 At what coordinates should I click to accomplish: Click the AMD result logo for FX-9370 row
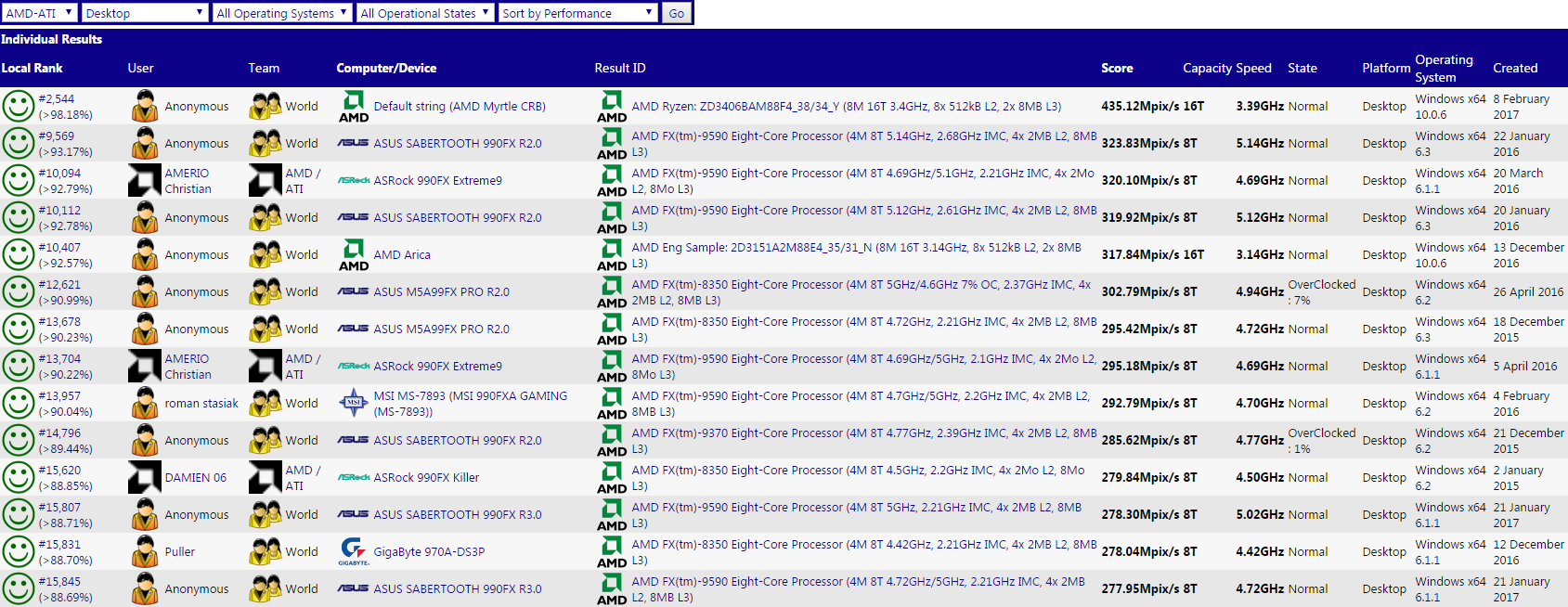click(612, 440)
